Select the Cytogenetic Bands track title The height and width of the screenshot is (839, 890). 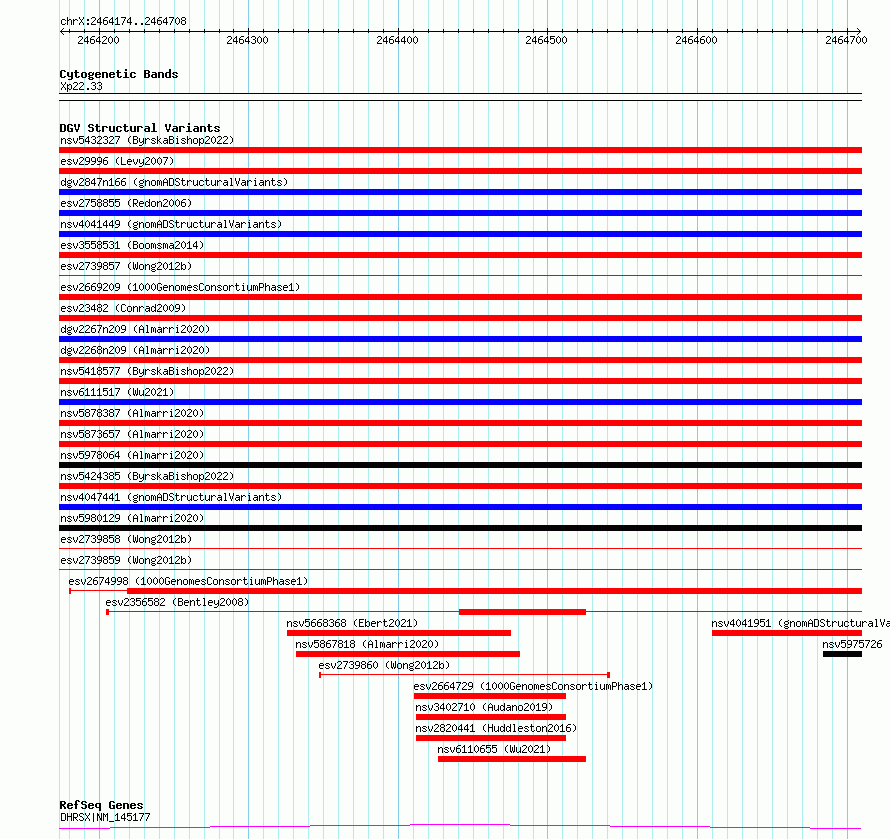coord(119,74)
